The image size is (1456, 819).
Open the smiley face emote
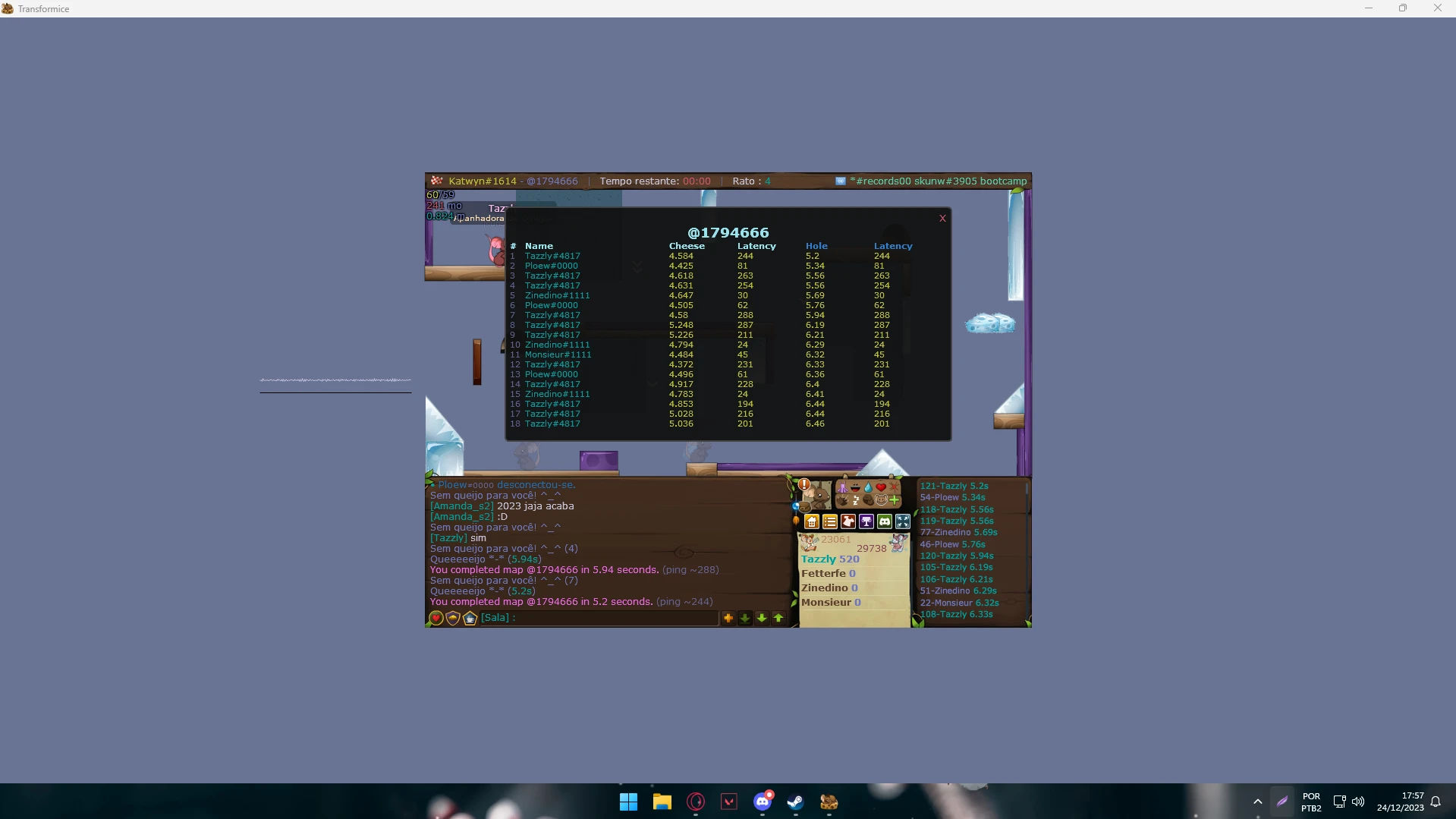(881, 500)
